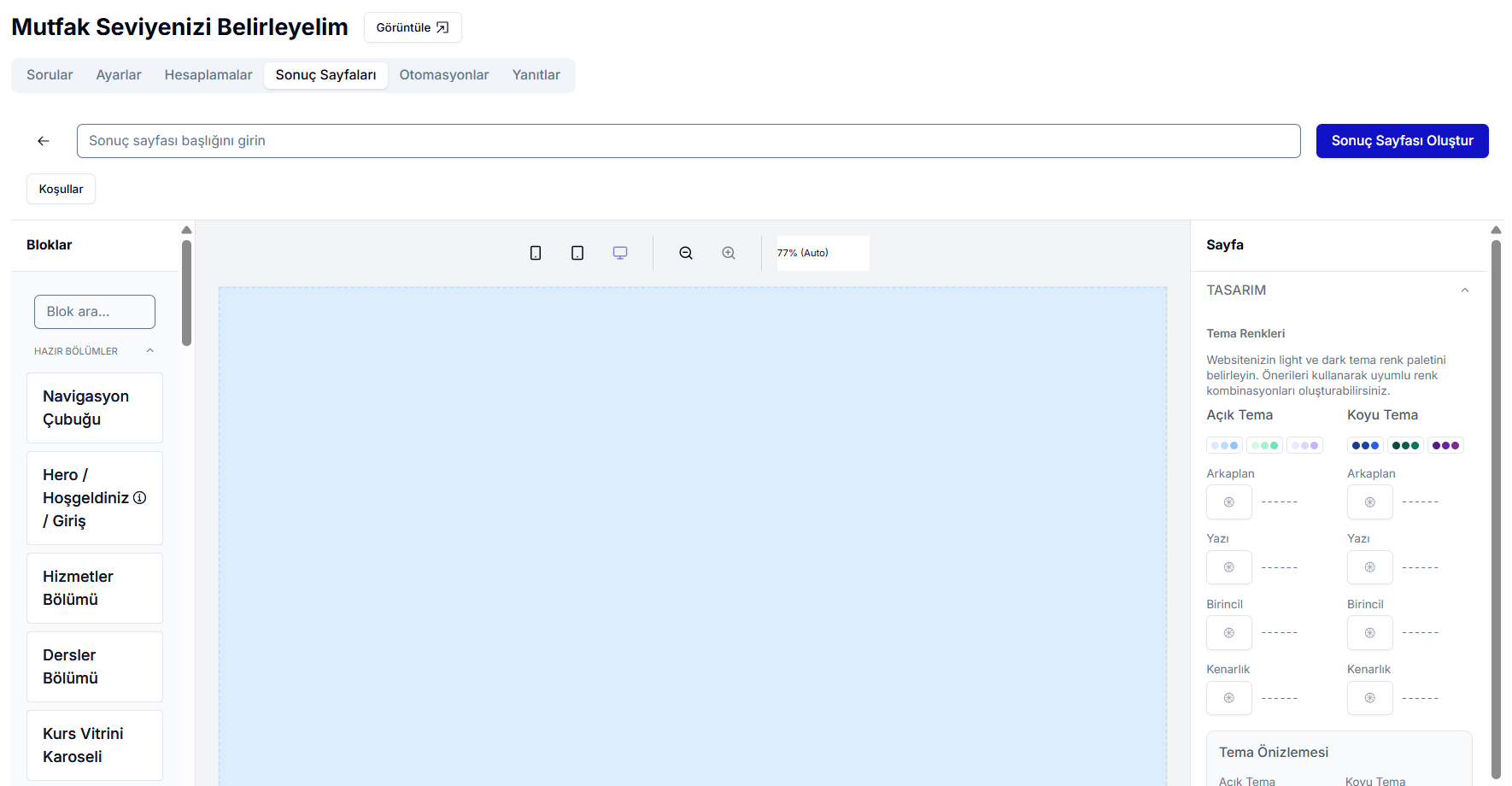
Task: Switch to mobile device preview
Action: click(x=536, y=253)
